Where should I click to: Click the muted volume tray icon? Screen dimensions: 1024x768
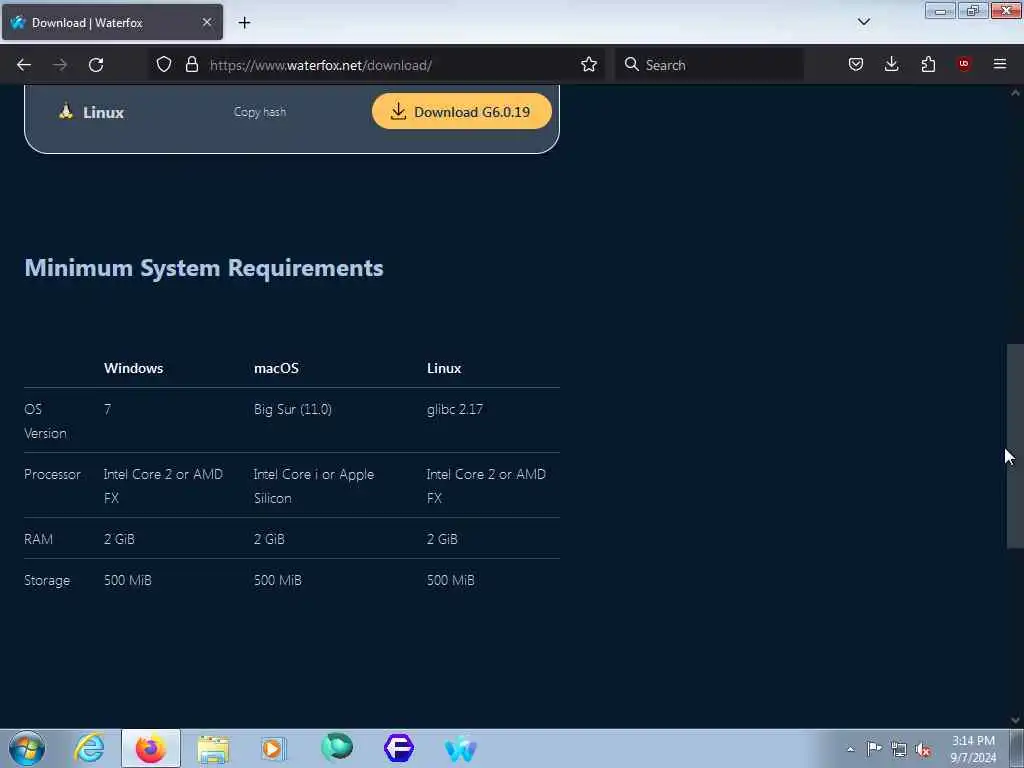click(923, 750)
